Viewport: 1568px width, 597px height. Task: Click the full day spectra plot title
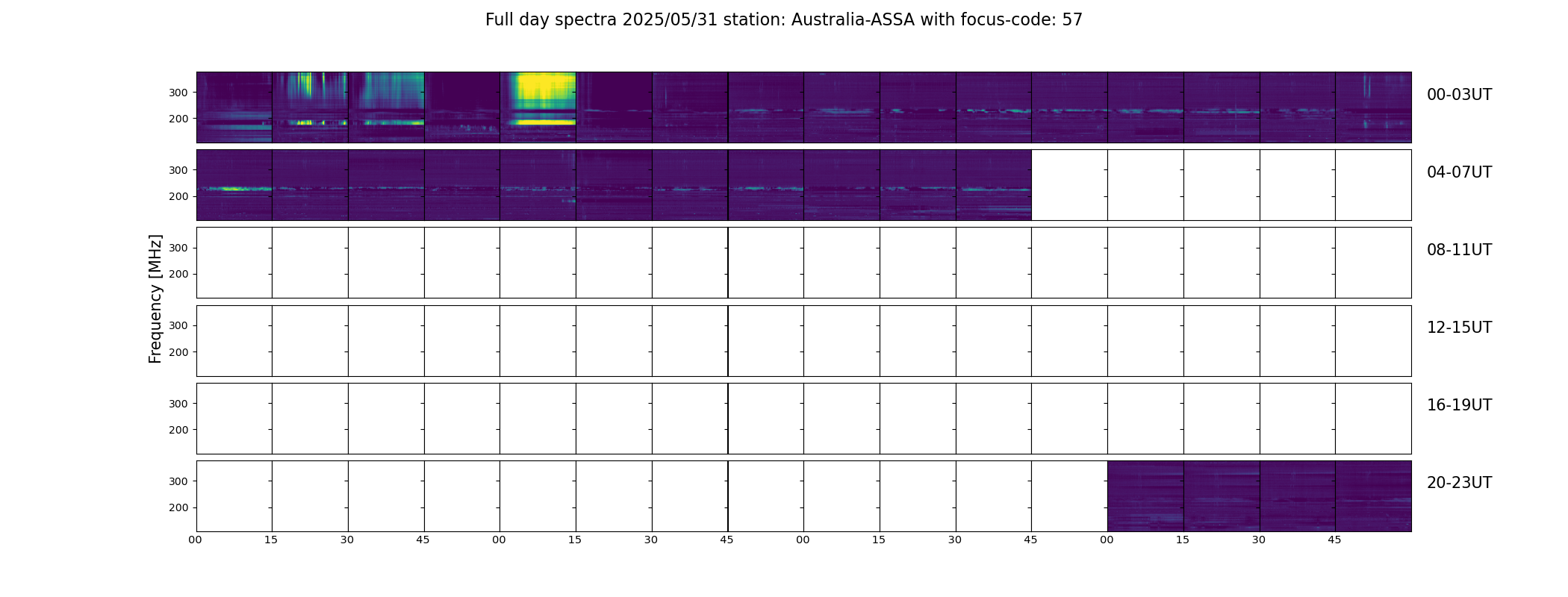[783, 20]
